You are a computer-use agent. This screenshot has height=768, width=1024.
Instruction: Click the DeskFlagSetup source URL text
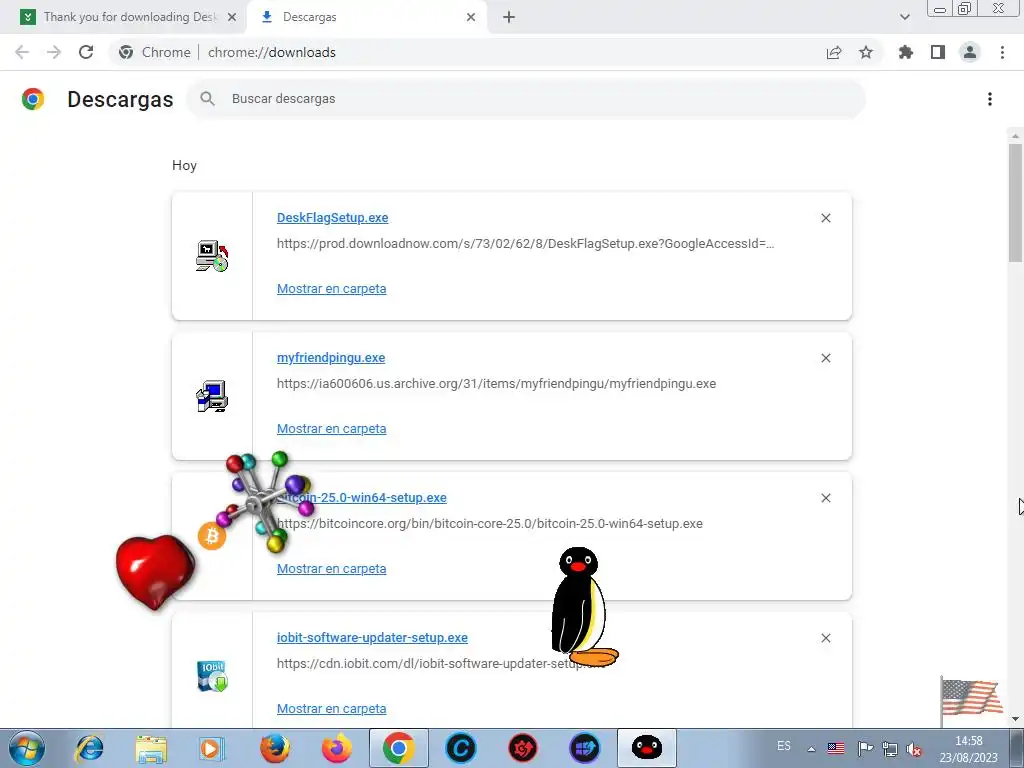click(x=526, y=244)
